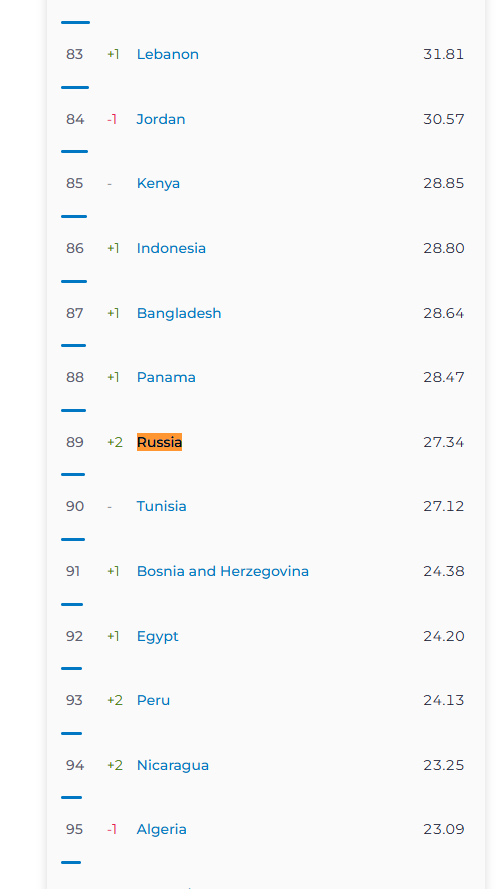This screenshot has width=499, height=889.
Task: Open the Indonesia country link
Action: point(171,248)
